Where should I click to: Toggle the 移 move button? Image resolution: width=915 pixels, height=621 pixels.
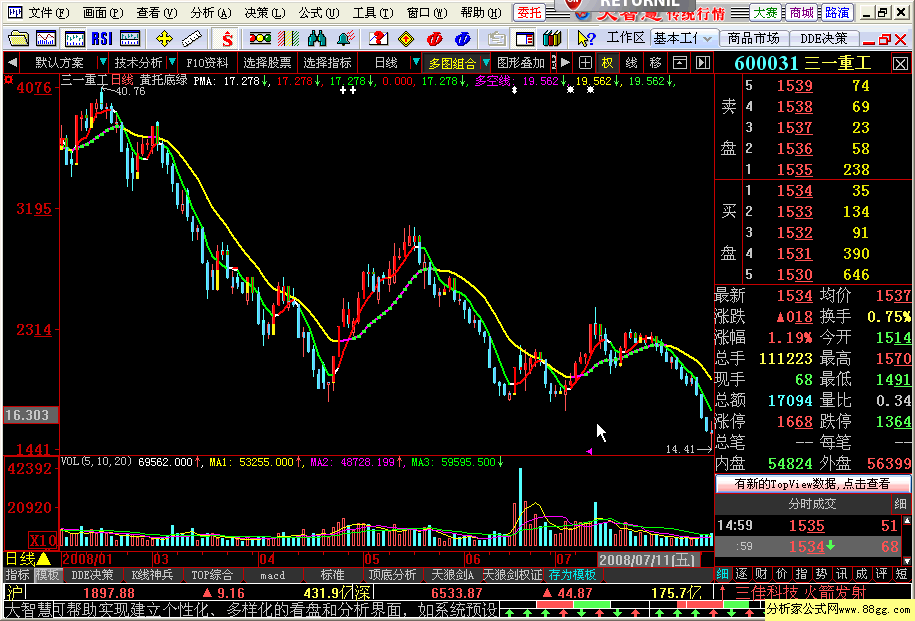pos(655,62)
